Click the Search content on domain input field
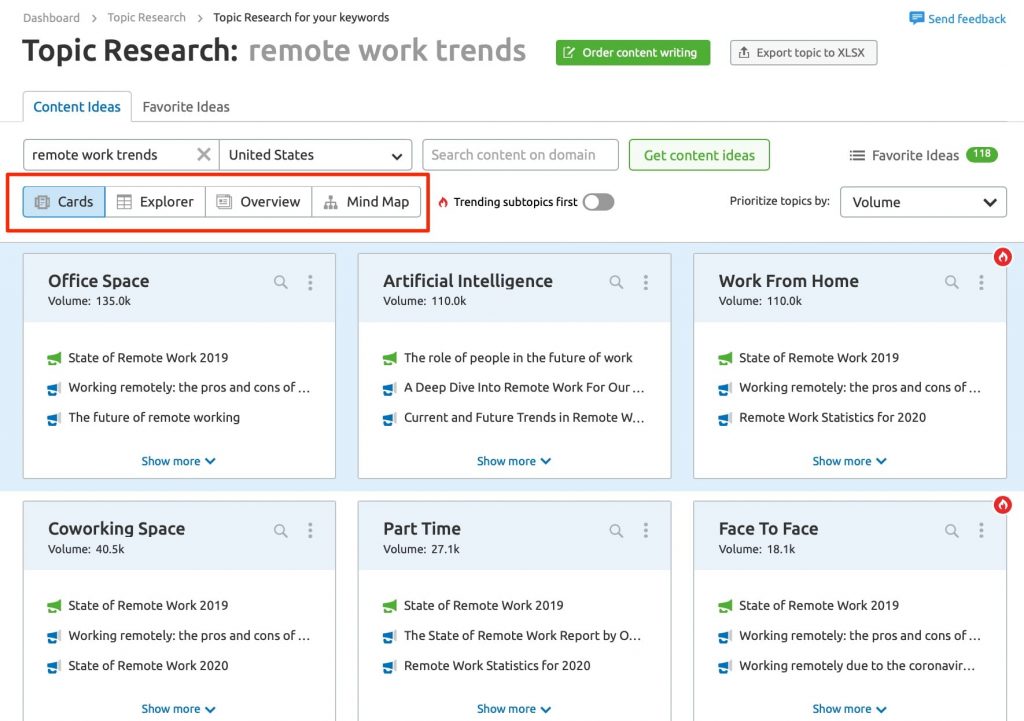Screen dimensions: 1024x721 coord(519,155)
